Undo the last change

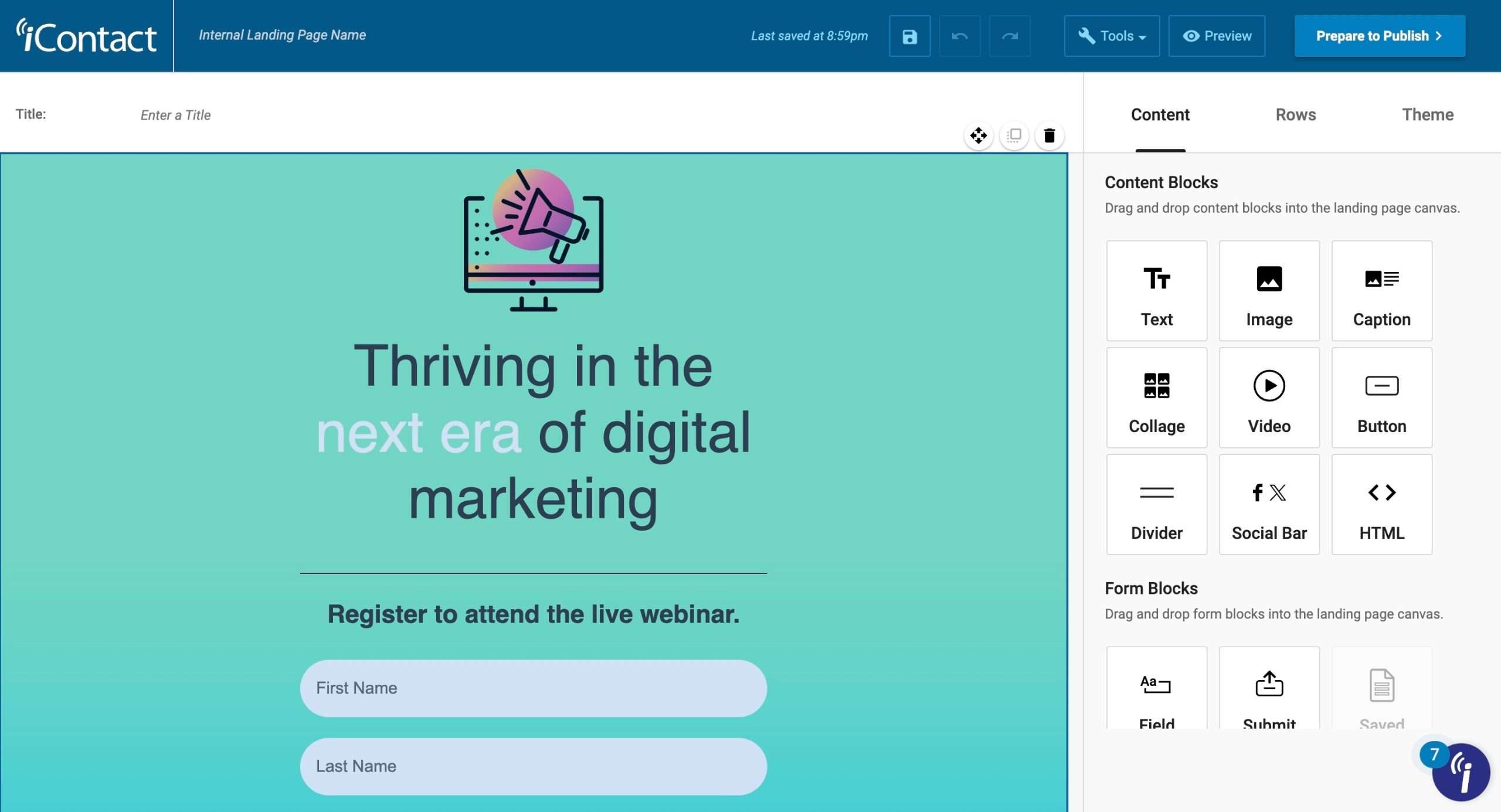(x=959, y=36)
